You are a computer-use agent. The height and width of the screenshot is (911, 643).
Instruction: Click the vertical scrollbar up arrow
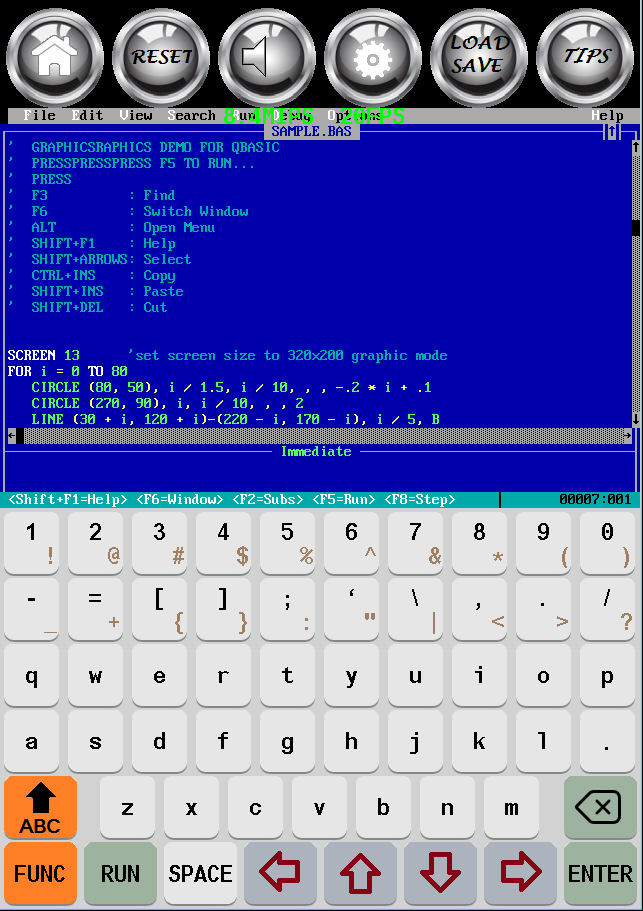click(636, 146)
